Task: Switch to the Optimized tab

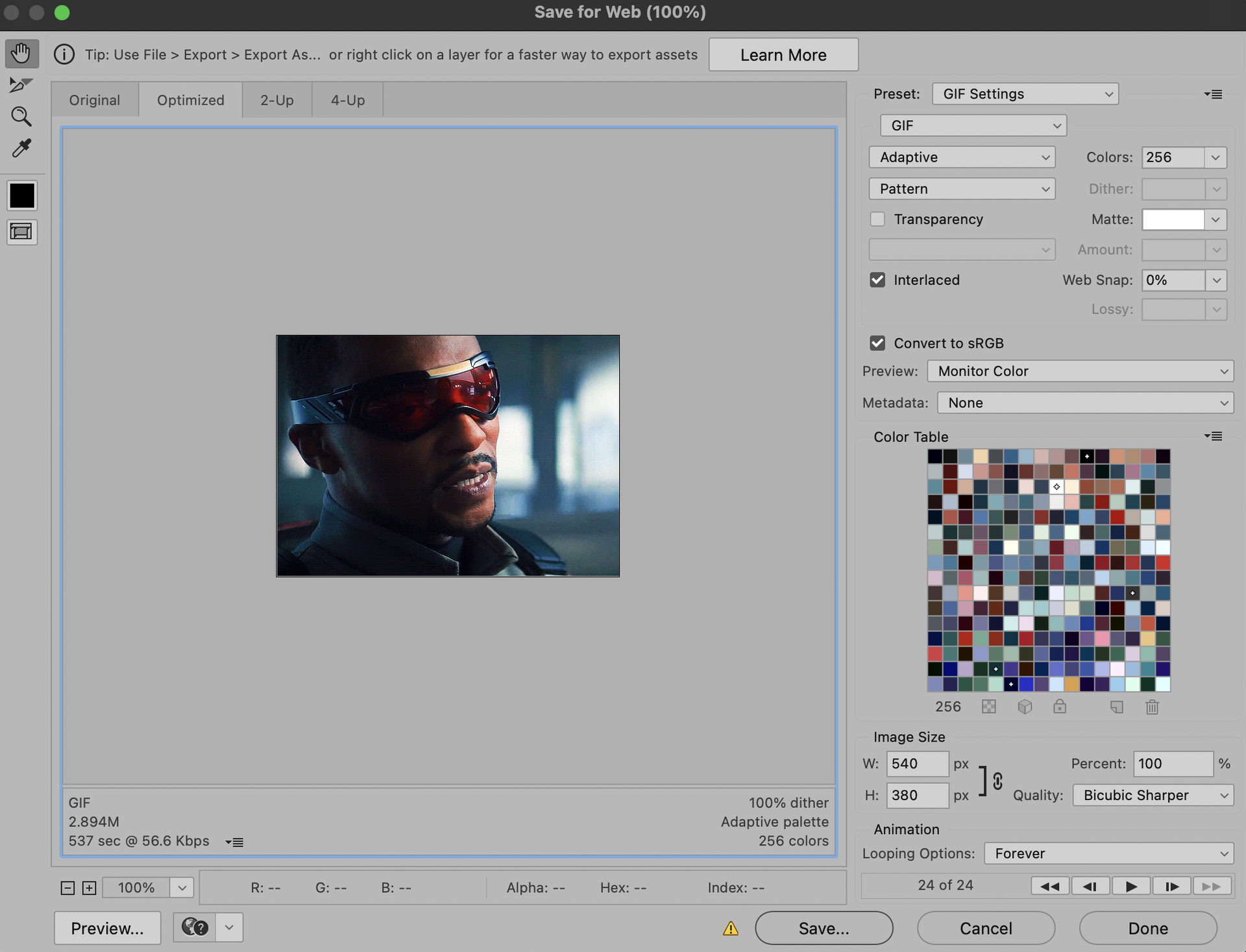Action: [x=191, y=100]
